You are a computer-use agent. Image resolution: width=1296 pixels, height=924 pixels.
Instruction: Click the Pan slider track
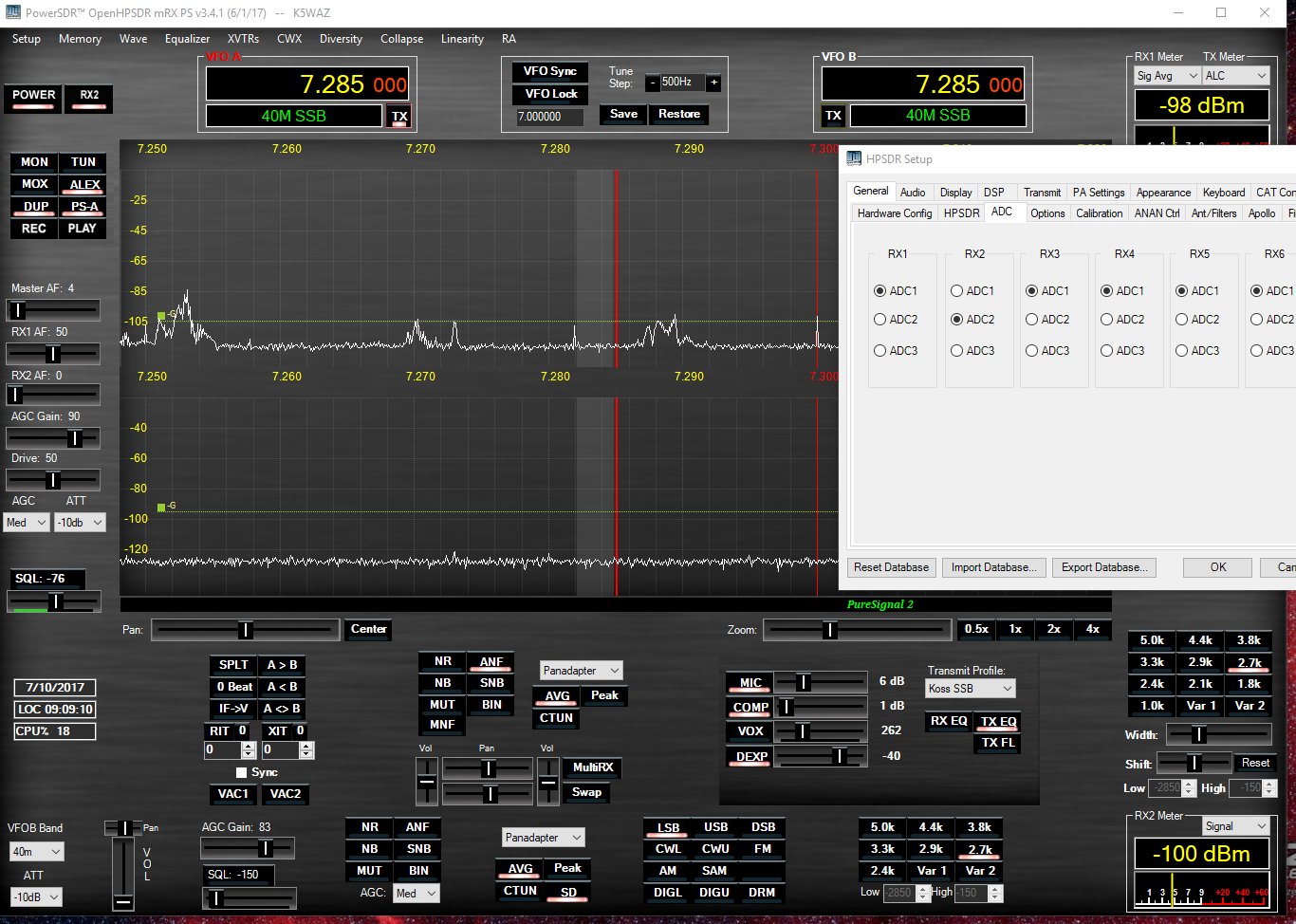tap(246, 630)
